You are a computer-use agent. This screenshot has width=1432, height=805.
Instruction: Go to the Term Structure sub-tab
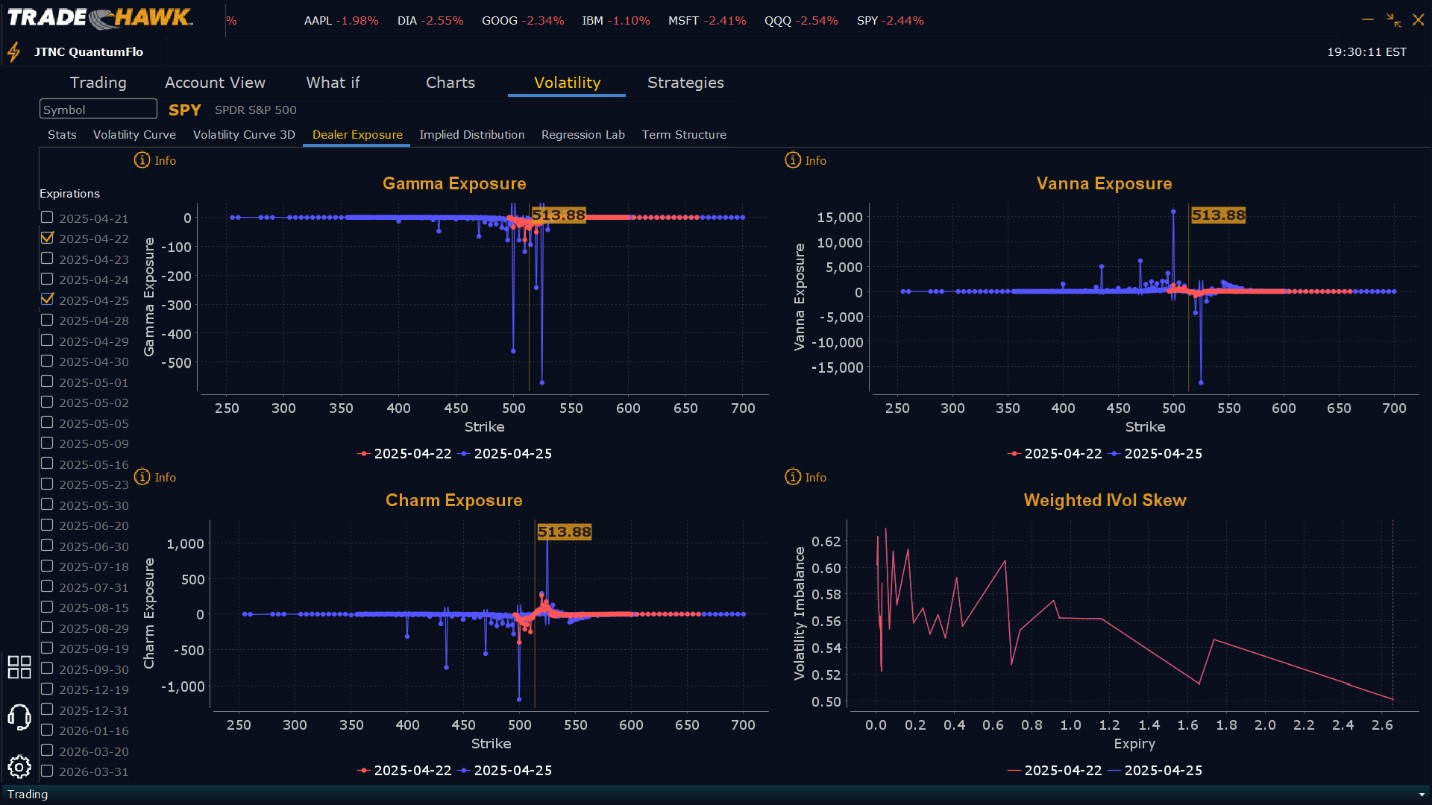click(684, 135)
